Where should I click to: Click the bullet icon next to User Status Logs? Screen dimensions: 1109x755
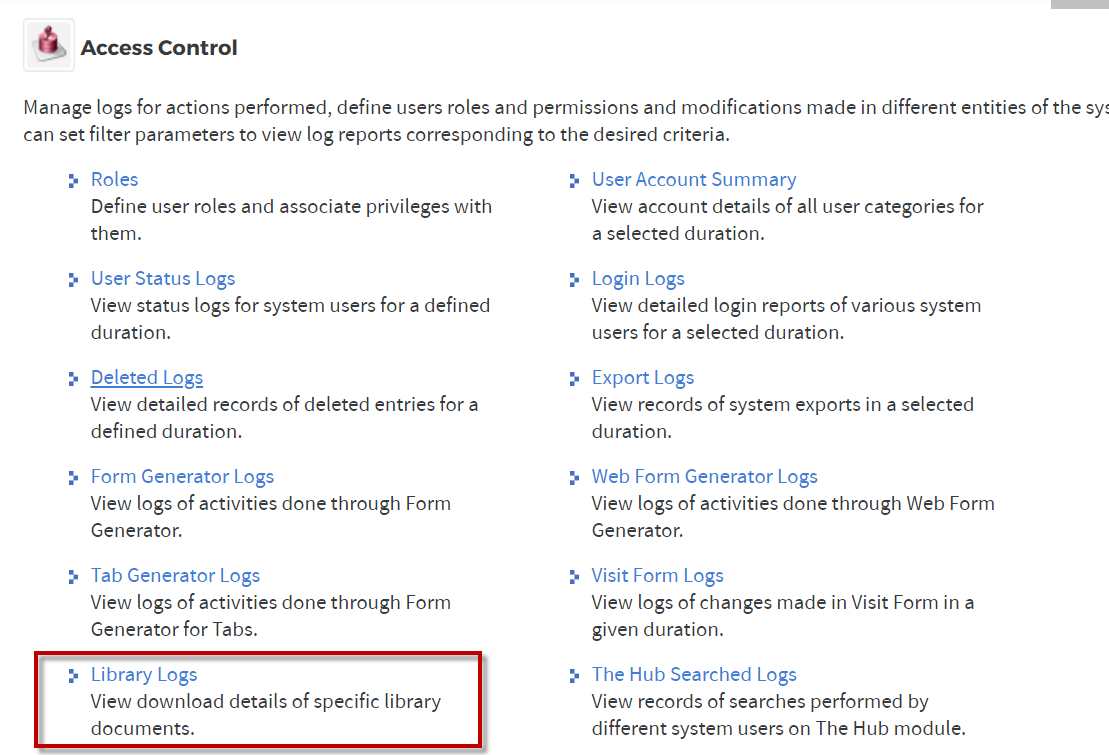[x=73, y=280]
